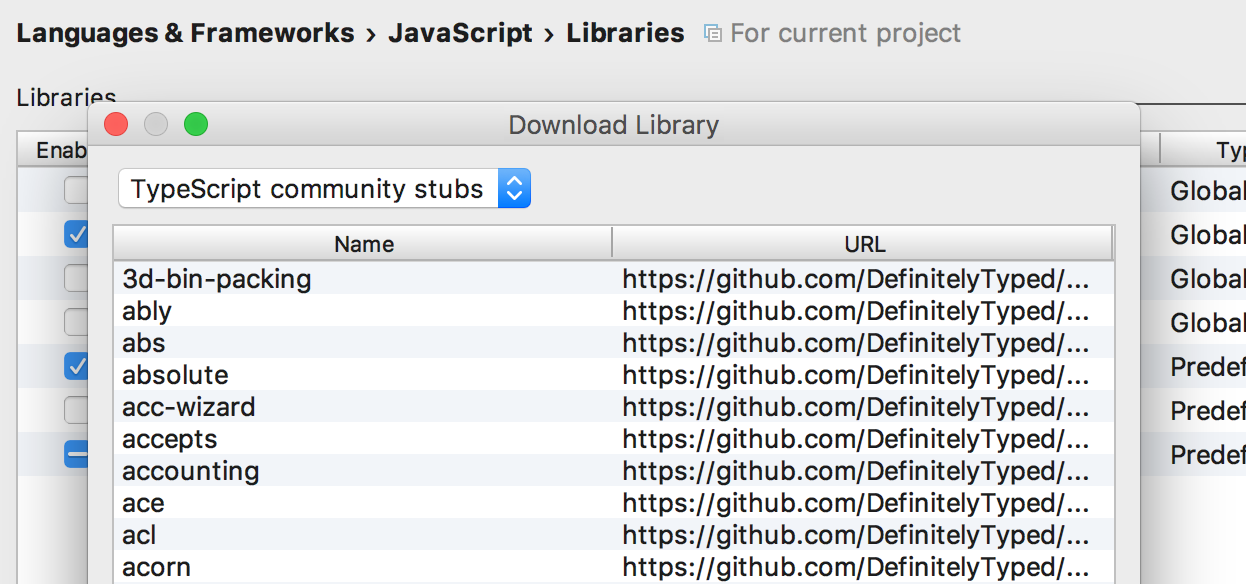
Task: Click the URL cell for accepts
Action: click(x=864, y=438)
